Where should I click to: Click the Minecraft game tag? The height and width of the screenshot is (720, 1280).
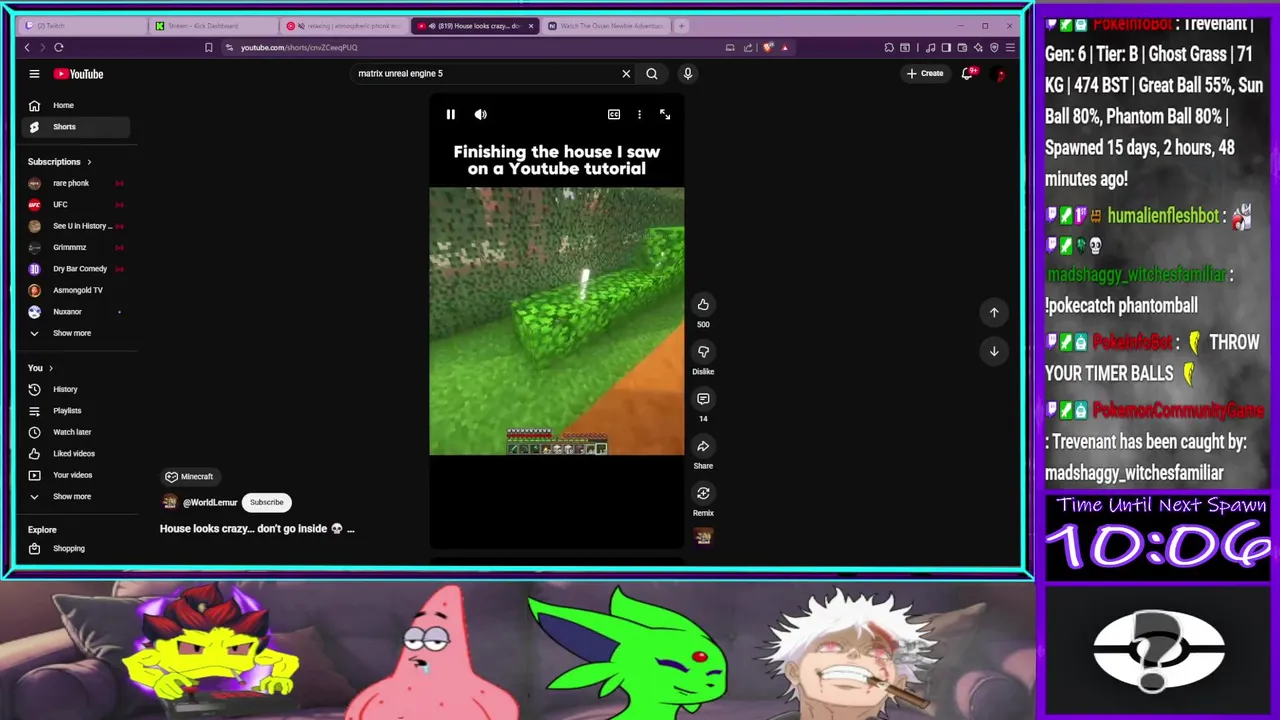[x=190, y=477]
